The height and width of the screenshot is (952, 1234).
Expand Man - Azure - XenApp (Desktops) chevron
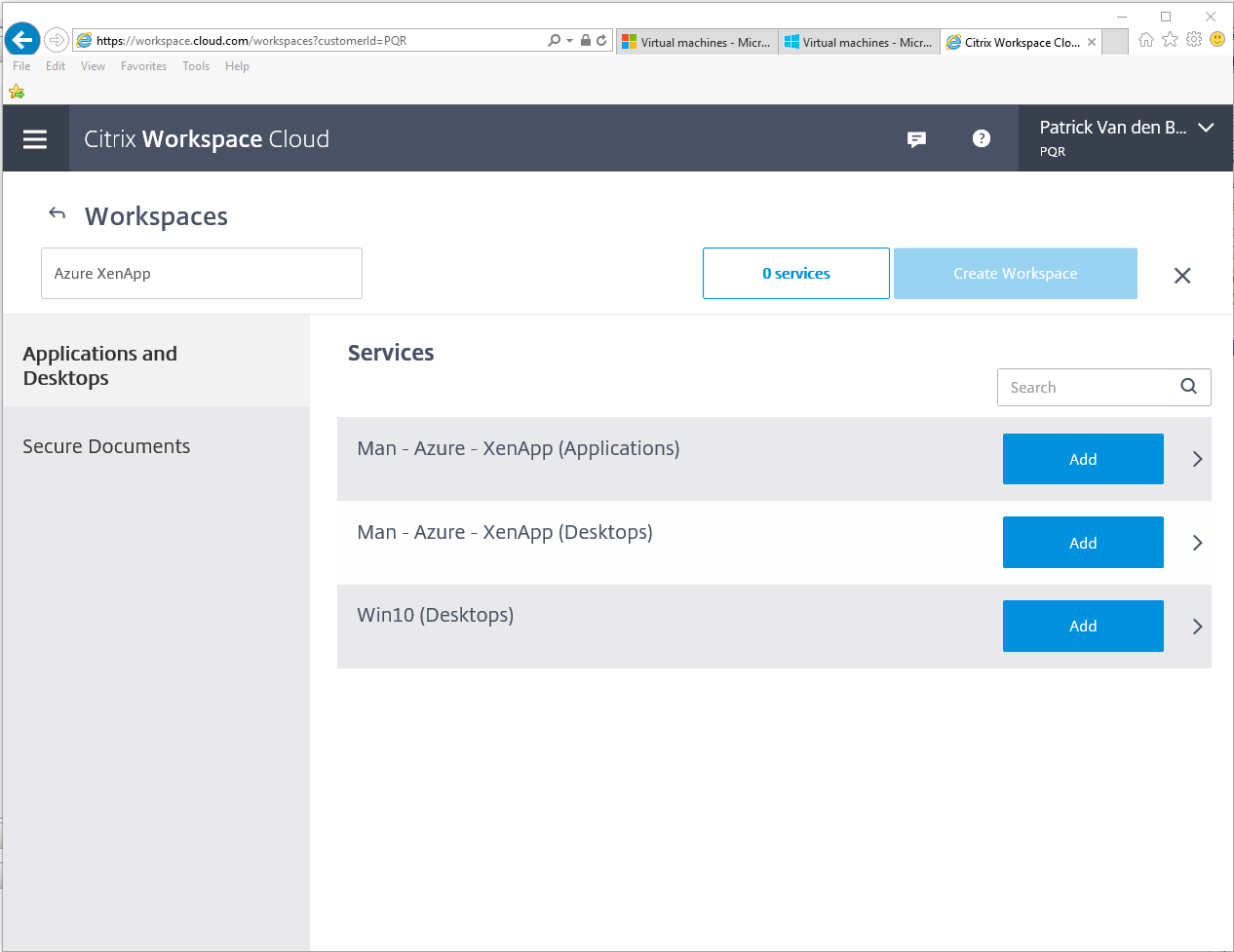tap(1198, 543)
